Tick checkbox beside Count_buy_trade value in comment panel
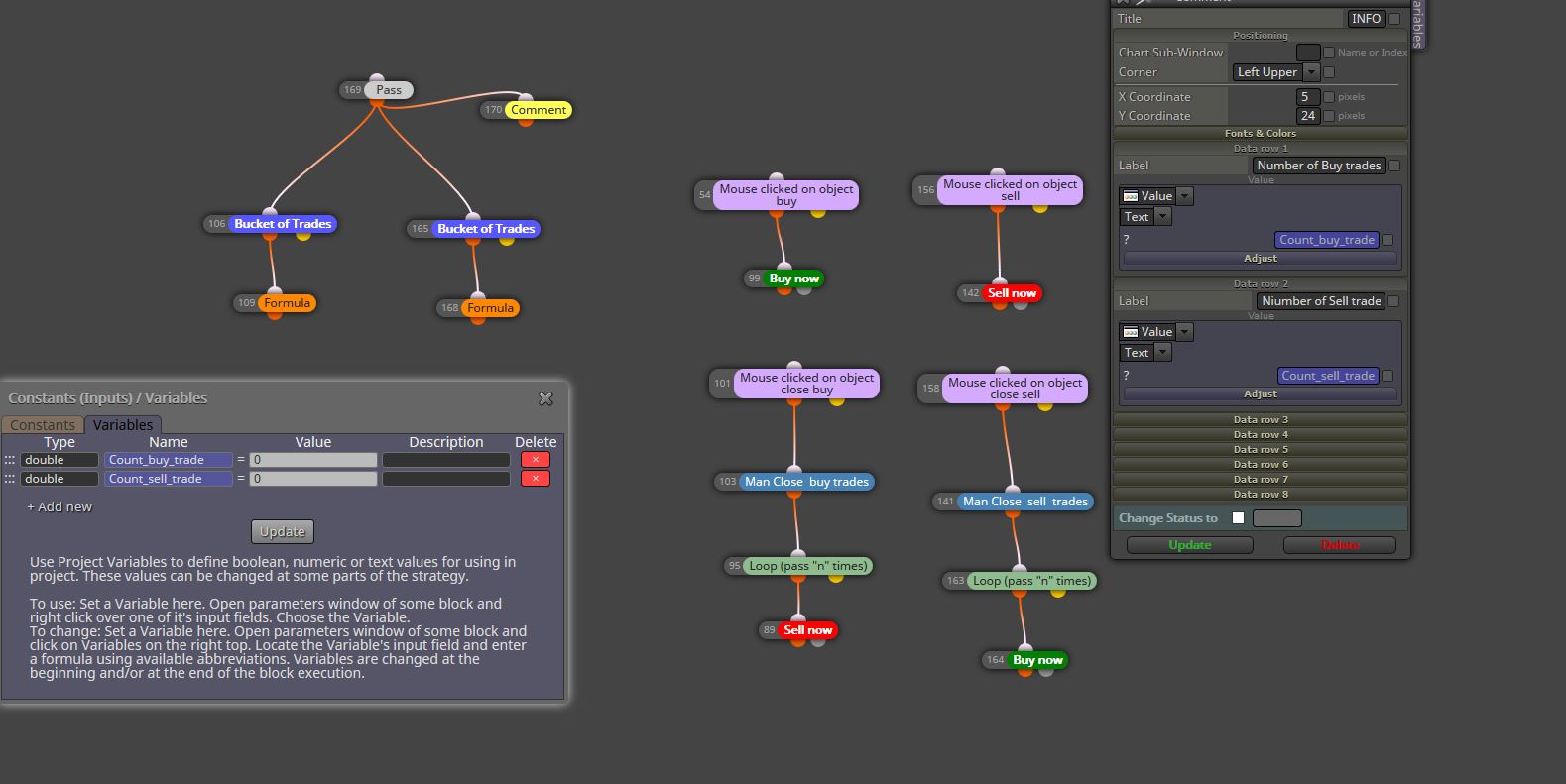 coord(1387,240)
